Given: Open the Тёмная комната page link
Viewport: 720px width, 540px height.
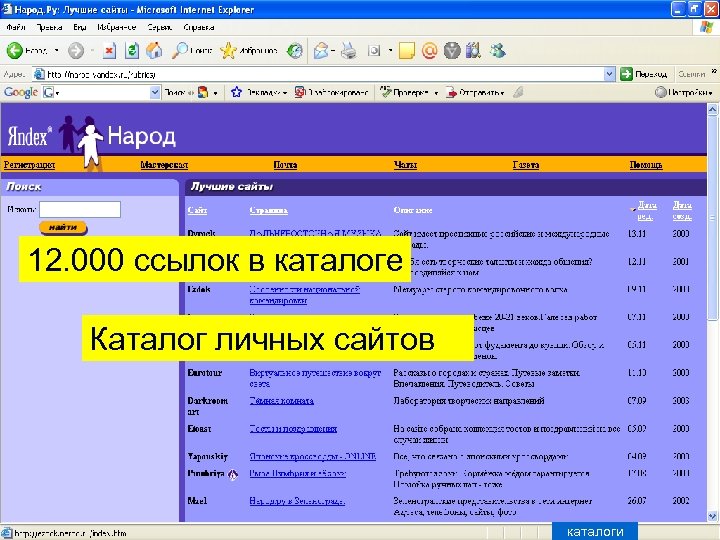Looking at the screenshot, I should 281,401.
